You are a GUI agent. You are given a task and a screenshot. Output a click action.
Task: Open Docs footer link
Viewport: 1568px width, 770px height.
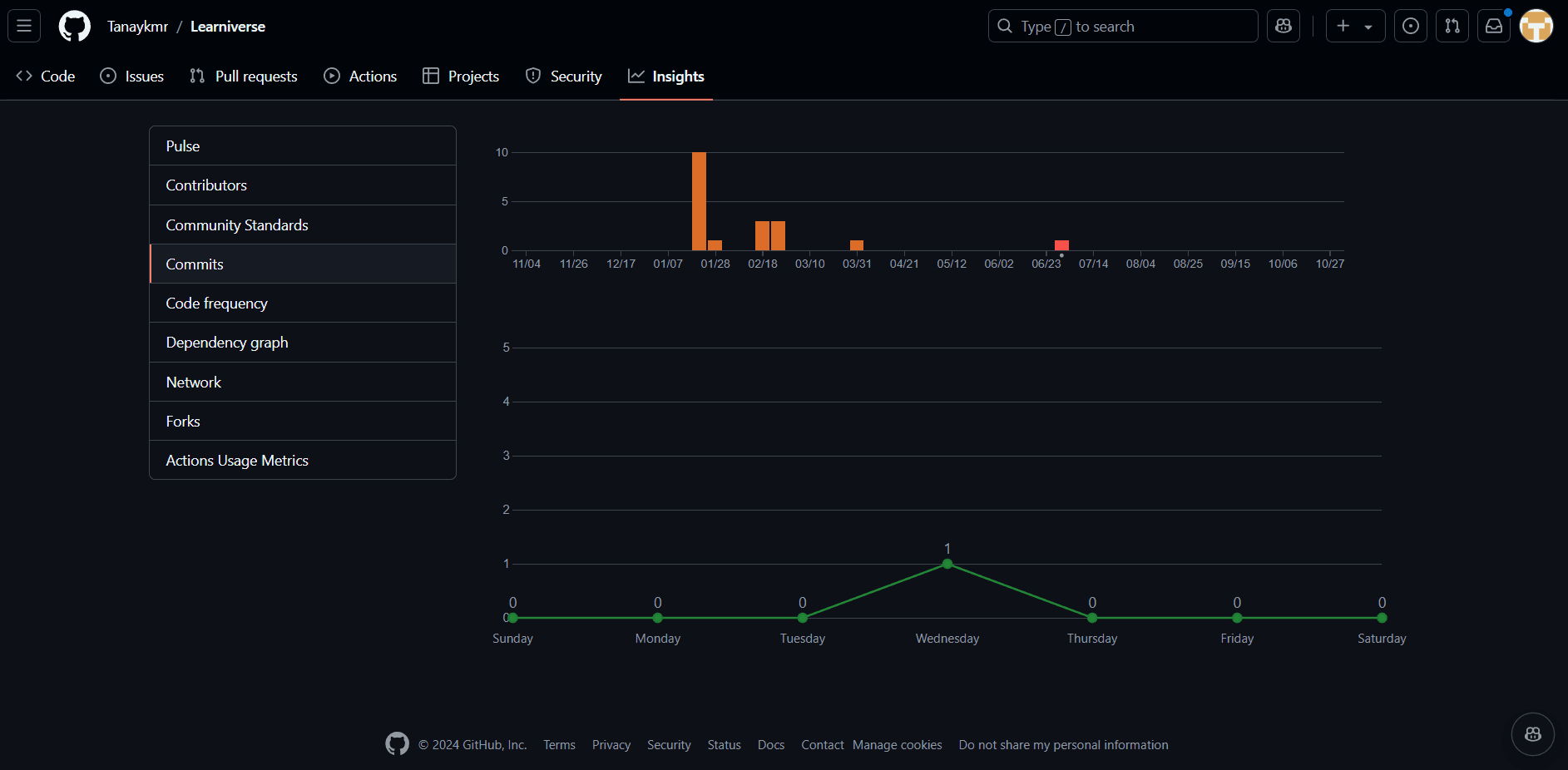click(x=771, y=745)
